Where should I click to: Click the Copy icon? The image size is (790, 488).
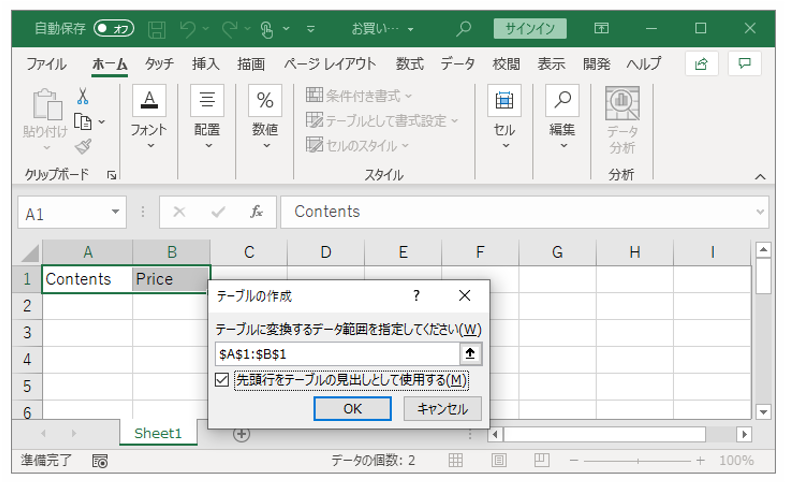(83, 121)
